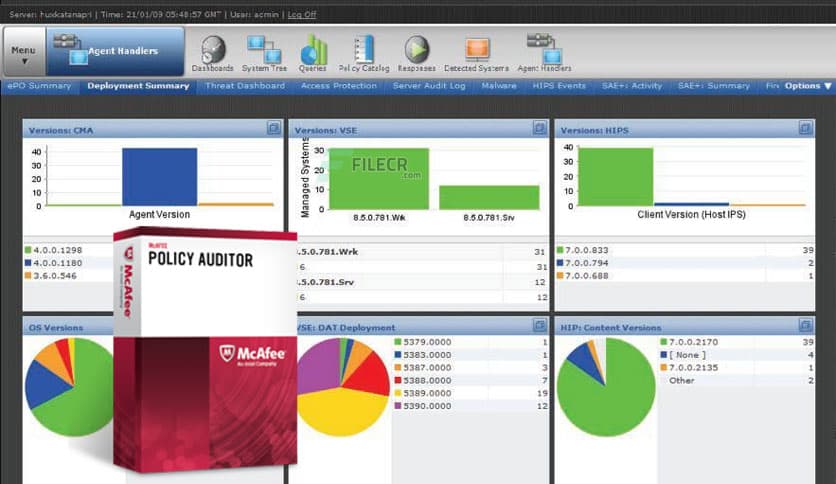This screenshot has width=836, height=484.
Task: Maximize the Versions: HIPS panel
Action: pos(805,128)
